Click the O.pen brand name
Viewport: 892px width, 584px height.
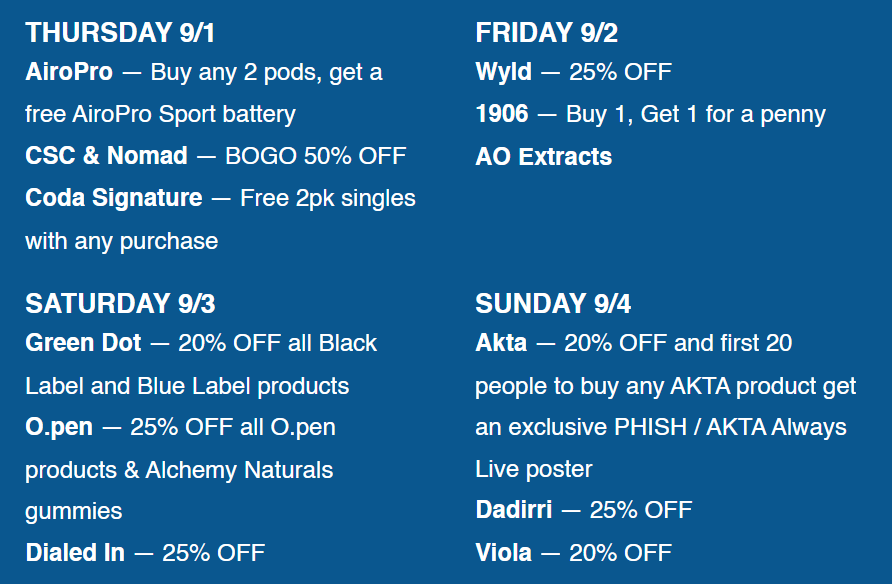coord(59,428)
